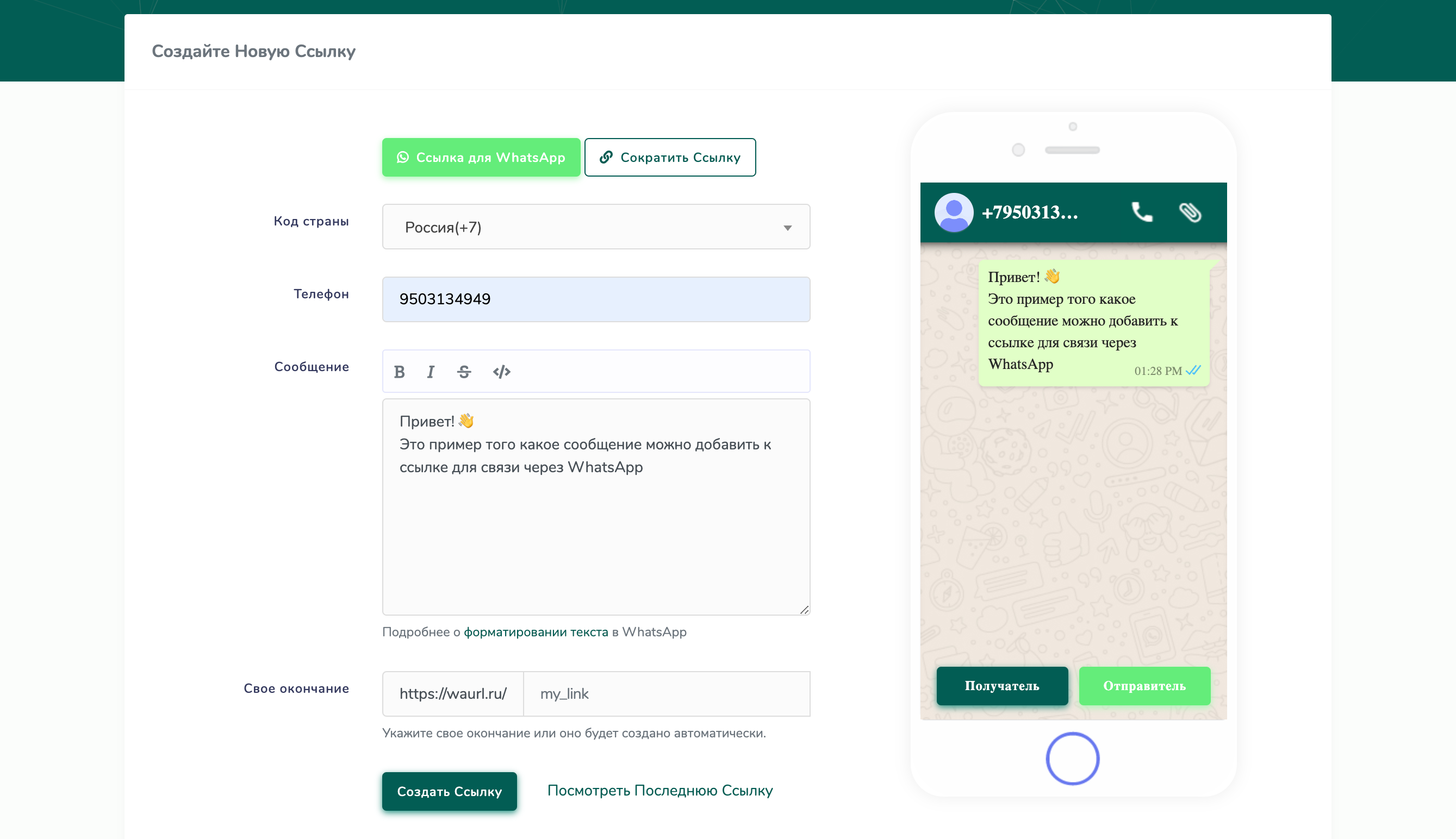Insert monospace code formatting
Screen dimensions: 1456x839
click(x=501, y=372)
